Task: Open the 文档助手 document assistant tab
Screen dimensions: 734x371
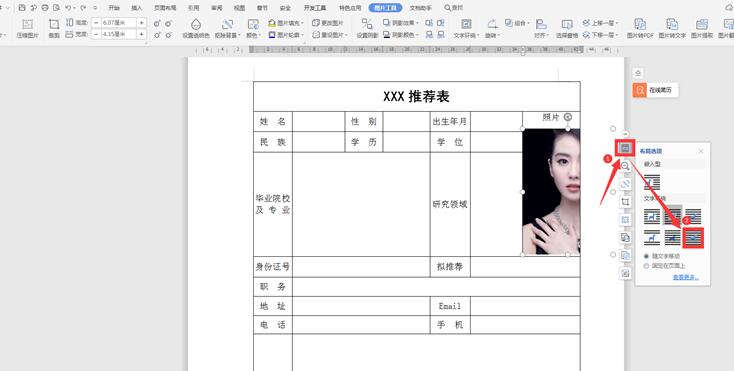Action: (x=421, y=8)
